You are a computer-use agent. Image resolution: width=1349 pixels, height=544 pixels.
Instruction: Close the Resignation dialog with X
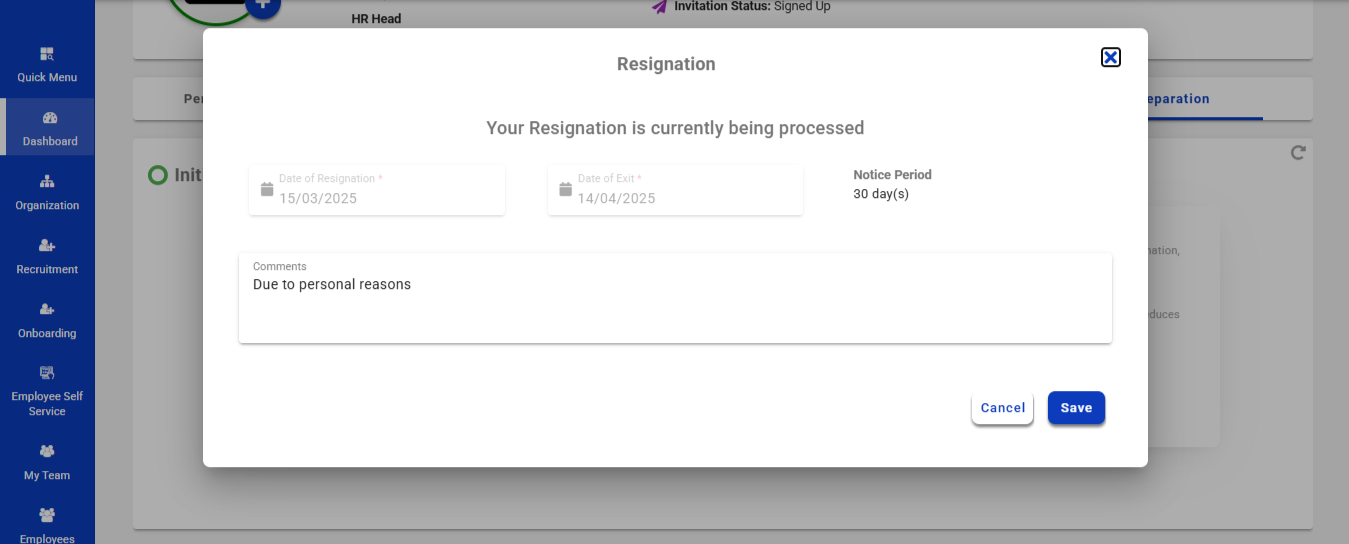[x=1110, y=57]
